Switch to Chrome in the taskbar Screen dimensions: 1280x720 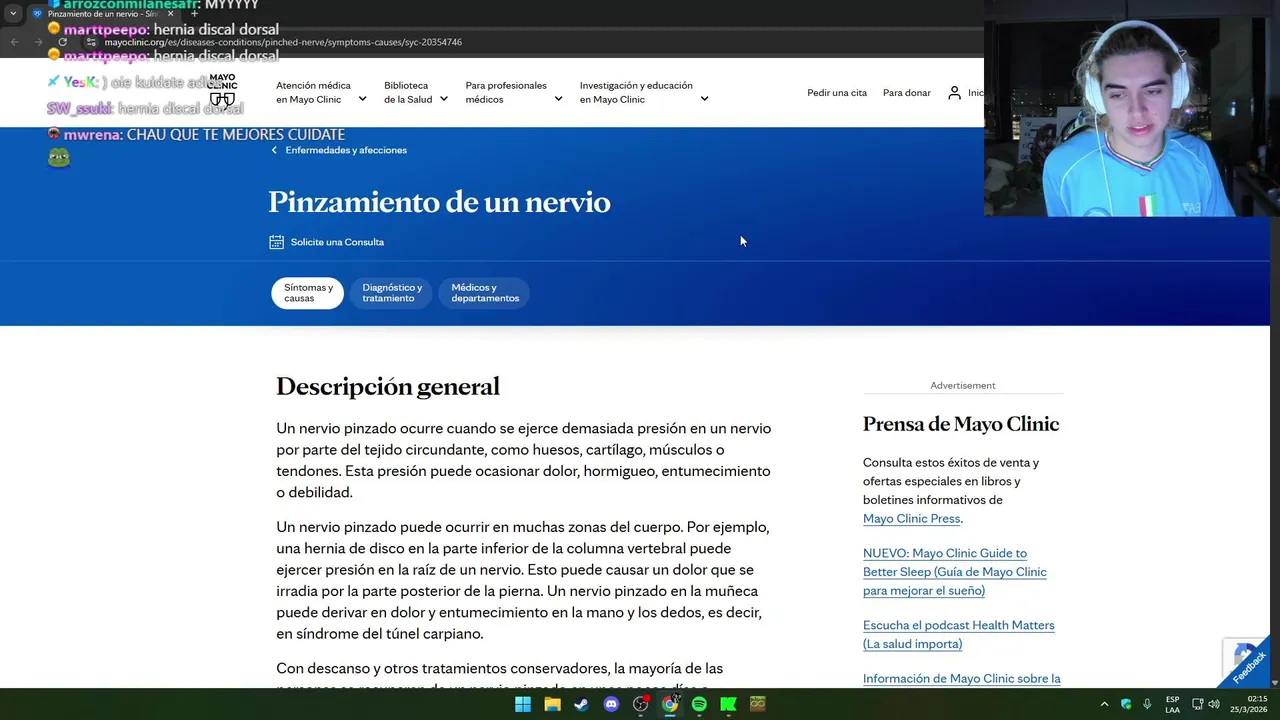click(669, 704)
